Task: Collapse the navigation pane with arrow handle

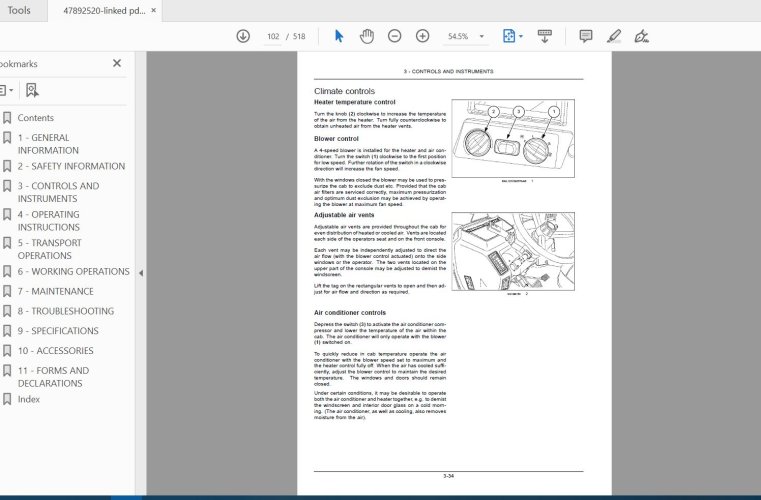Action: (x=141, y=273)
